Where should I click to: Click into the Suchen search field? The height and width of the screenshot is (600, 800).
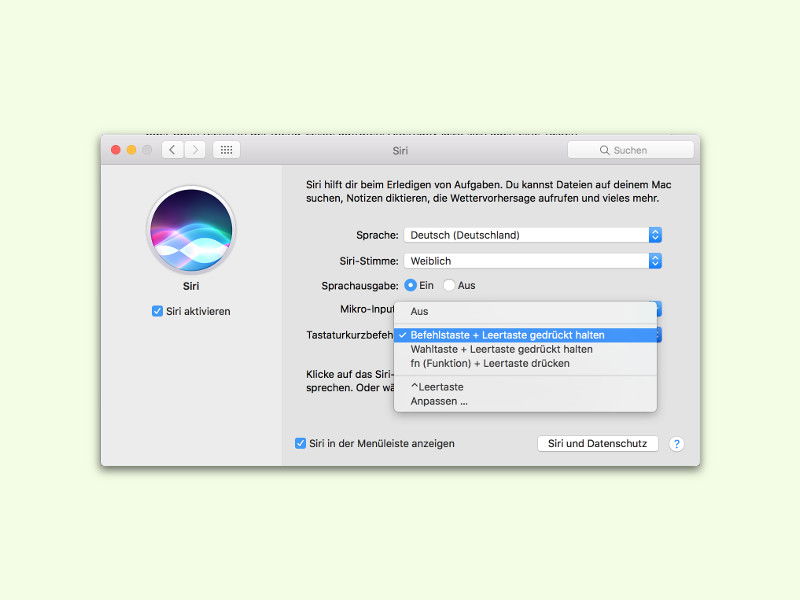pyautogui.click(x=631, y=150)
